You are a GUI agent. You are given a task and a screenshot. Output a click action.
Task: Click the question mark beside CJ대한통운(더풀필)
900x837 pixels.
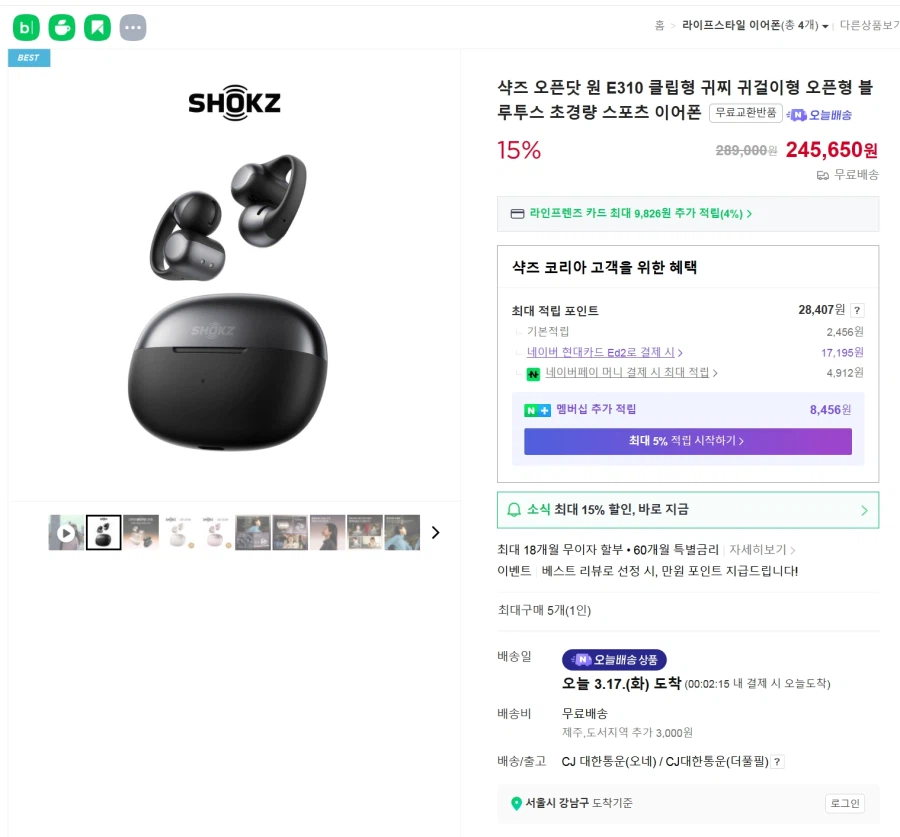tap(777, 761)
